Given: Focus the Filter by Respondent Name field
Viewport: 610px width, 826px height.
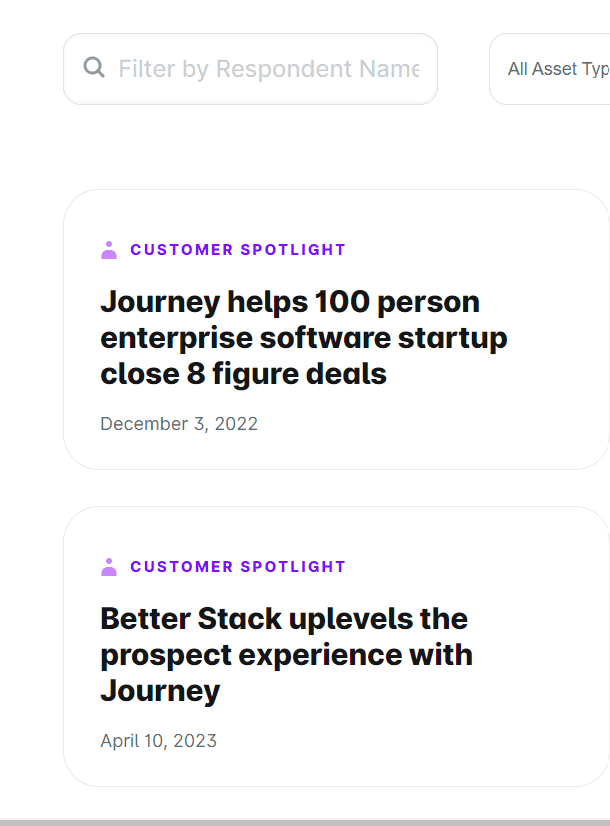Looking at the screenshot, I should coord(268,69).
